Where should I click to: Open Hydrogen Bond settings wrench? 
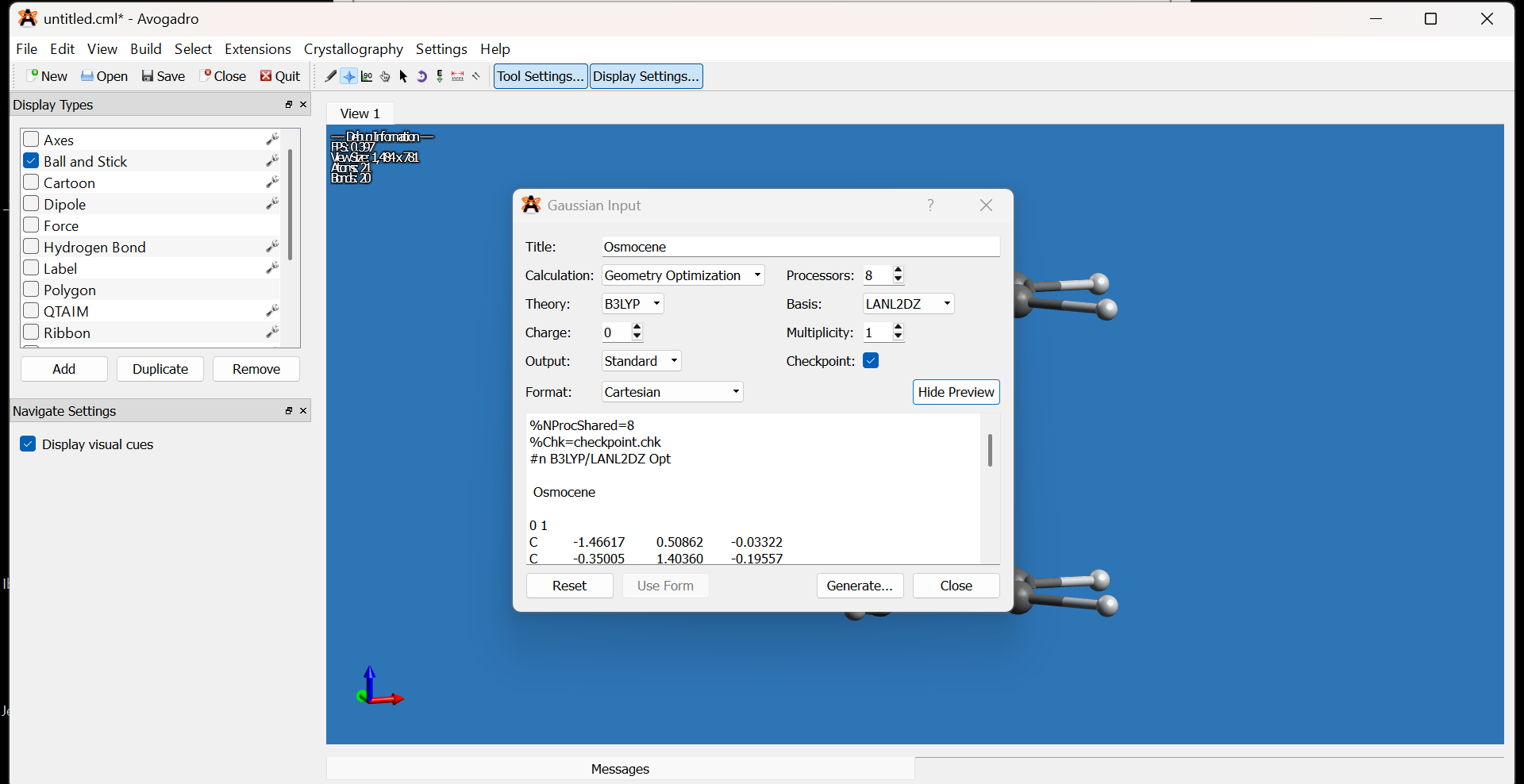271,247
